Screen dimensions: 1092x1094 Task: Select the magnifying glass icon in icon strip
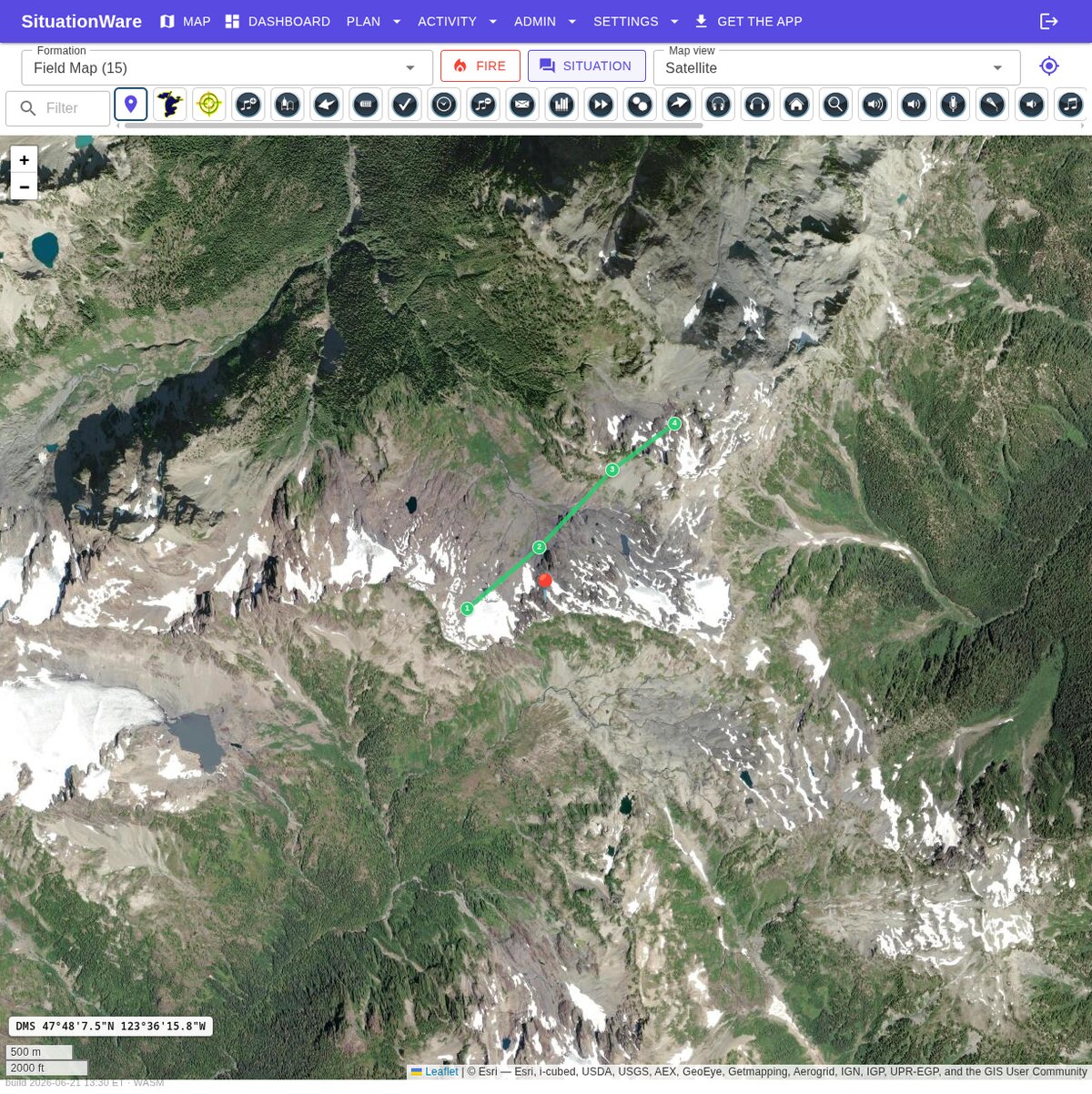click(835, 105)
